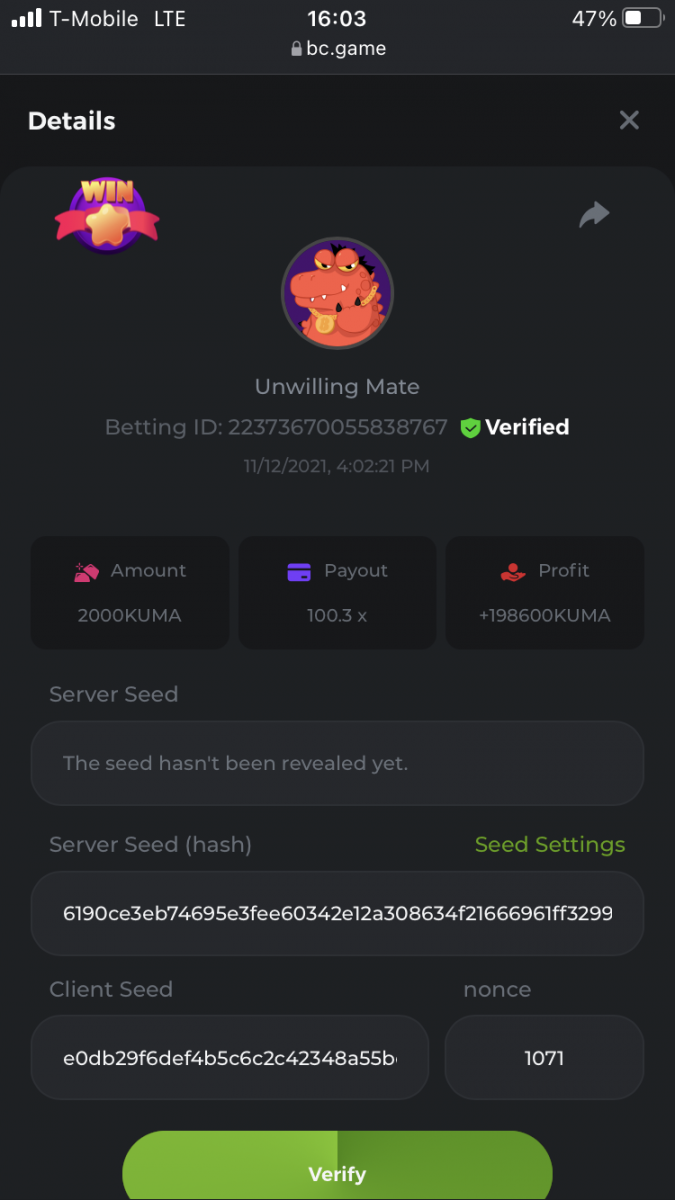Open the red crocodile avatar

point(337,293)
